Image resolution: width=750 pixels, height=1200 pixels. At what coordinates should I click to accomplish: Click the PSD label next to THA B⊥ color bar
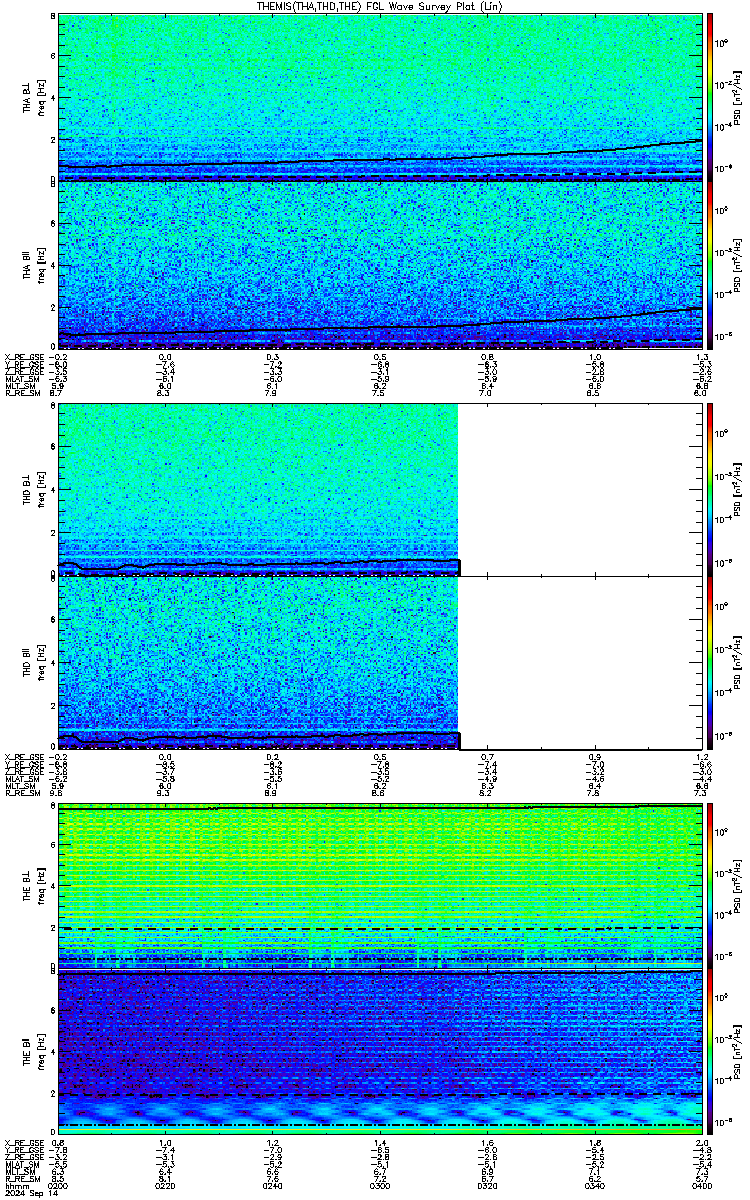[738, 97]
